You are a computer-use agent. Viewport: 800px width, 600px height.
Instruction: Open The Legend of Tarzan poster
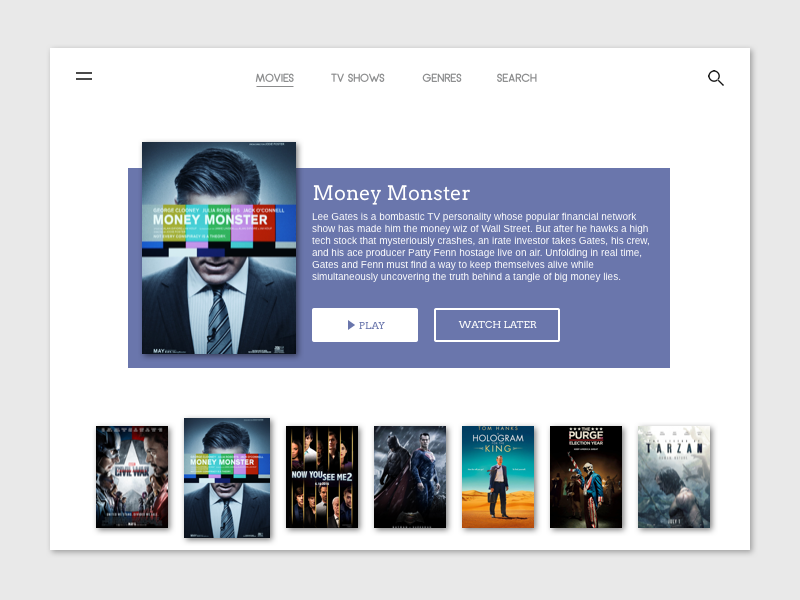click(674, 476)
